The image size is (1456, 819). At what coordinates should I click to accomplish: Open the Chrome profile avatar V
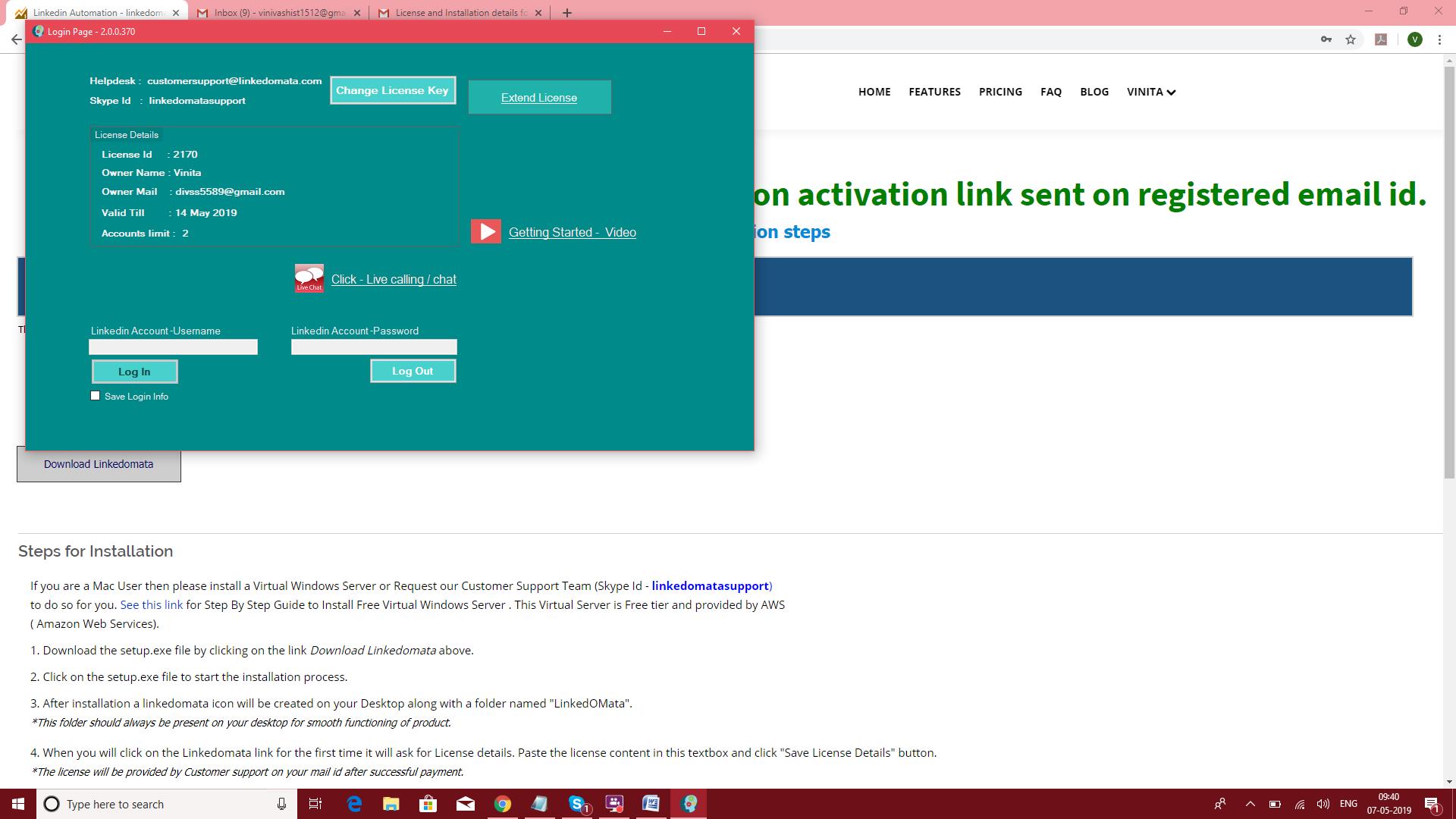[x=1414, y=39]
